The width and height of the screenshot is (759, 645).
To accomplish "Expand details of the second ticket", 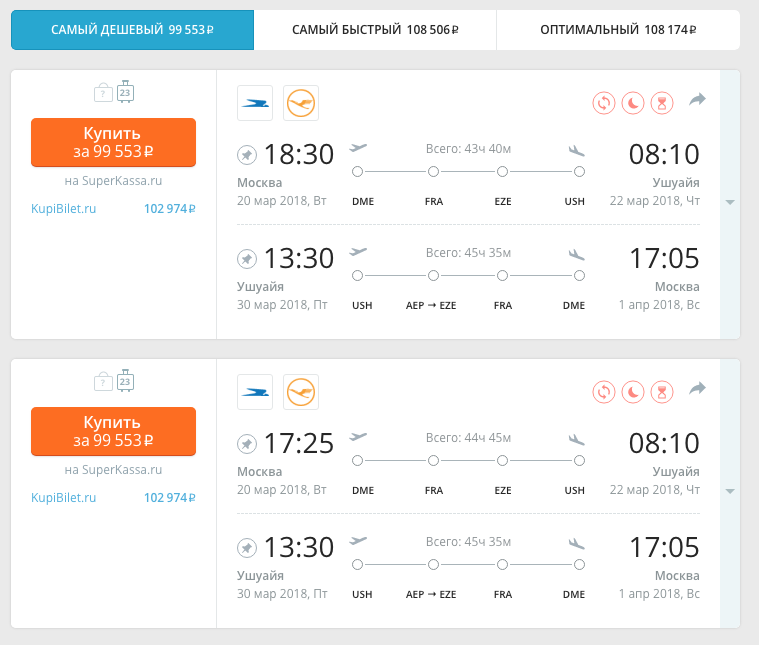I will click(x=730, y=491).
